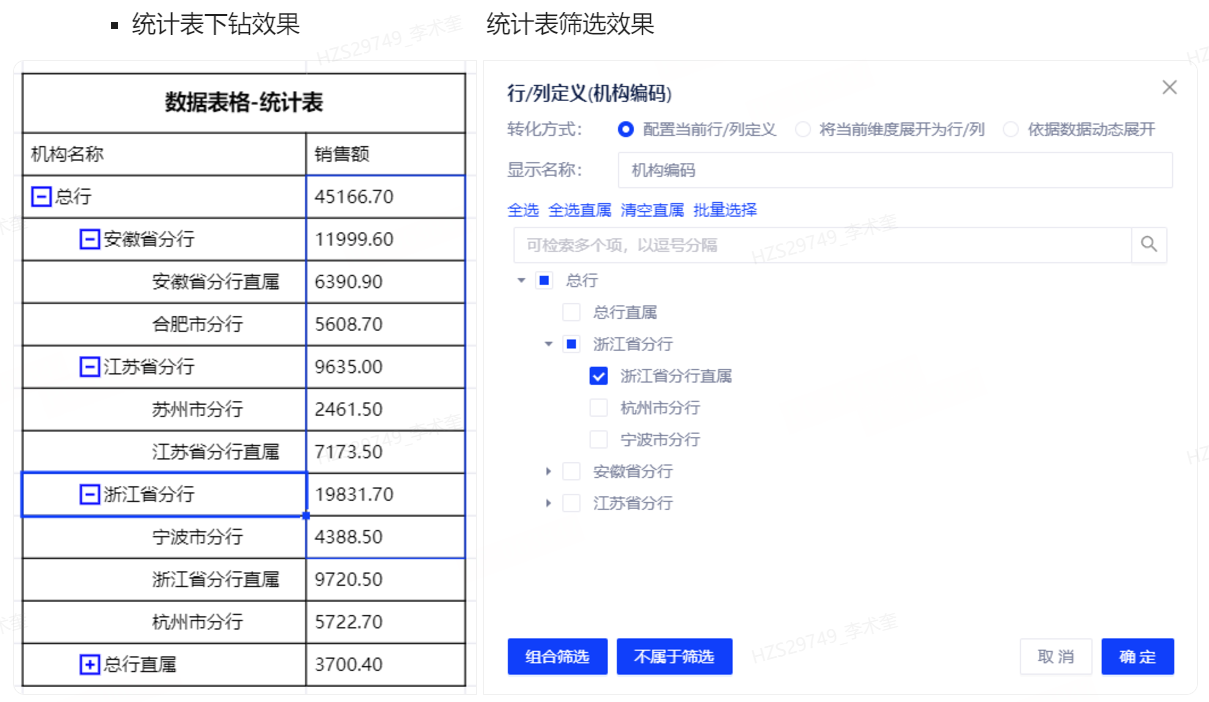
Task: Collapse the 安徽省分行 table row
Action: tap(89, 239)
